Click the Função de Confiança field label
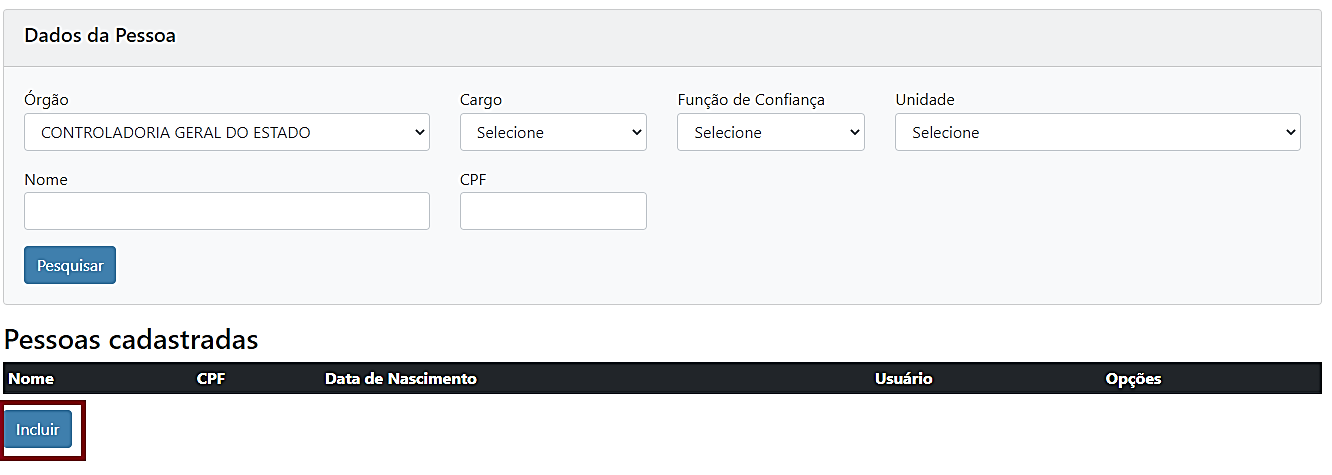1332x475 pixels. pyautogui.click(x=751, y=100)
